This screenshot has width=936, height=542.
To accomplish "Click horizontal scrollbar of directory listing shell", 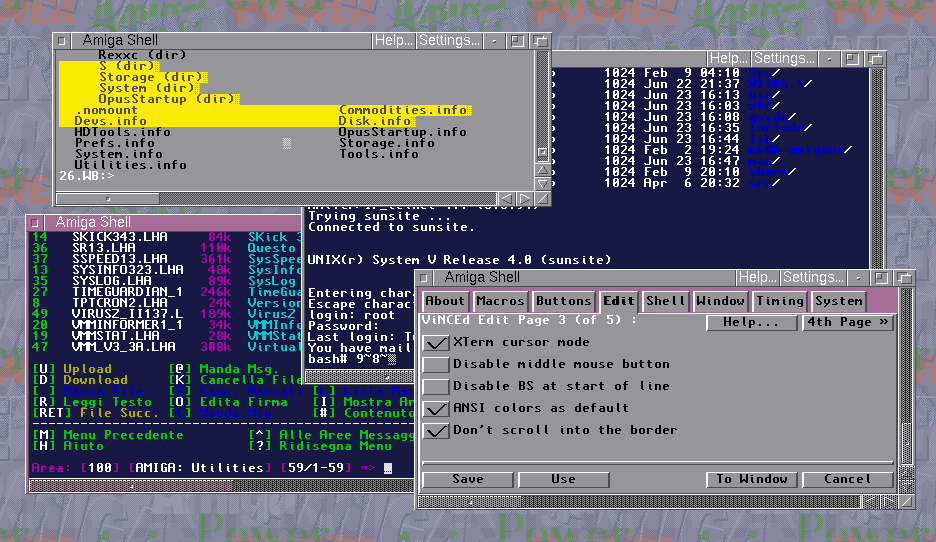I will (x=276, y=199).
